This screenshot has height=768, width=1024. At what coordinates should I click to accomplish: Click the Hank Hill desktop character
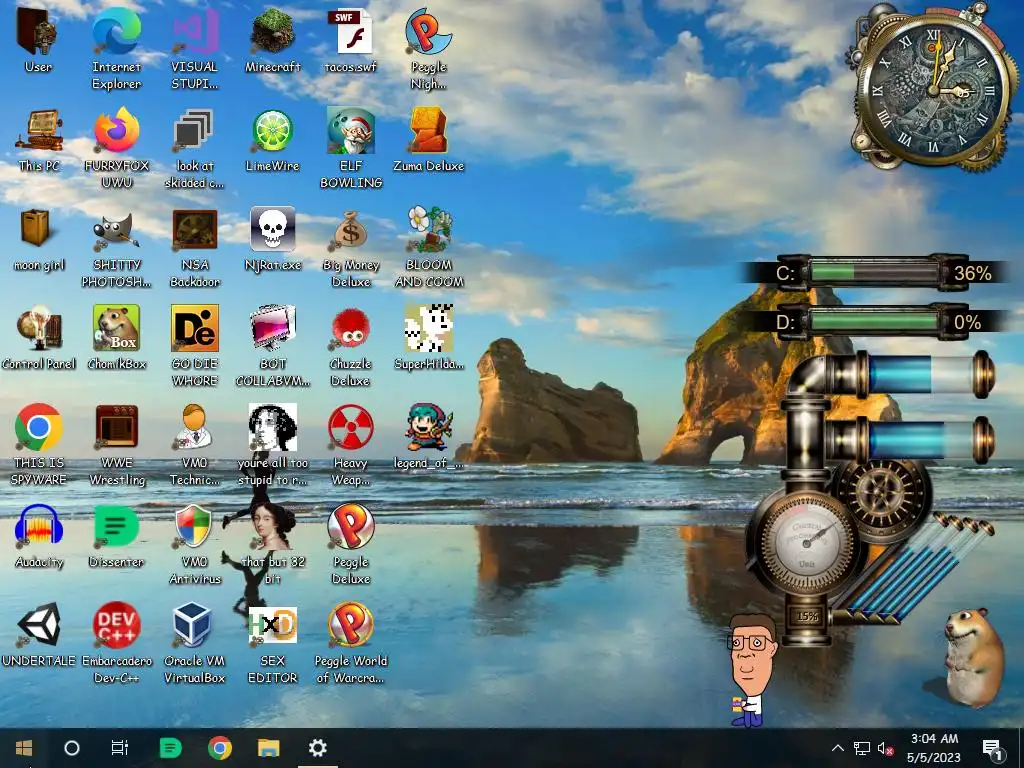[x=751, y=670]
